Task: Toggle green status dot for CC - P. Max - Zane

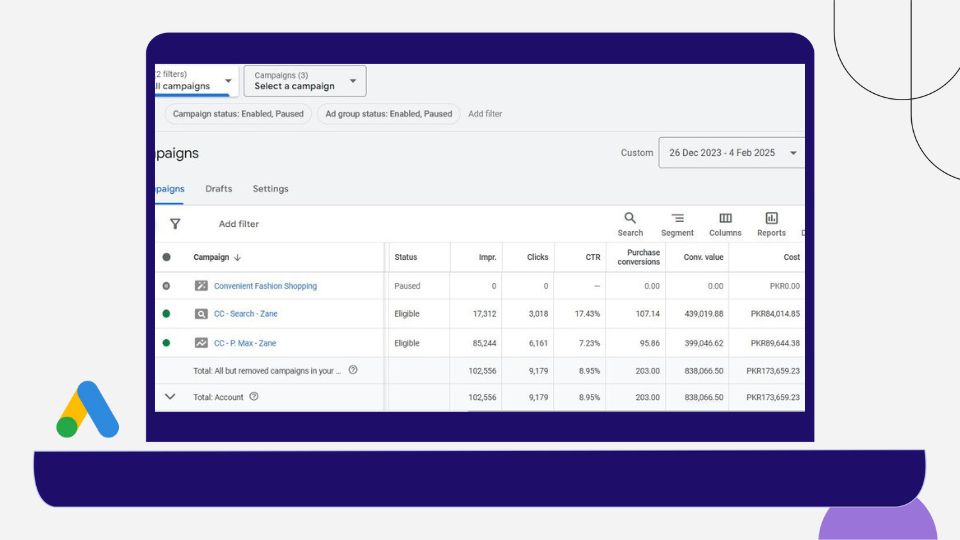Action: click(x=166, y=343)
